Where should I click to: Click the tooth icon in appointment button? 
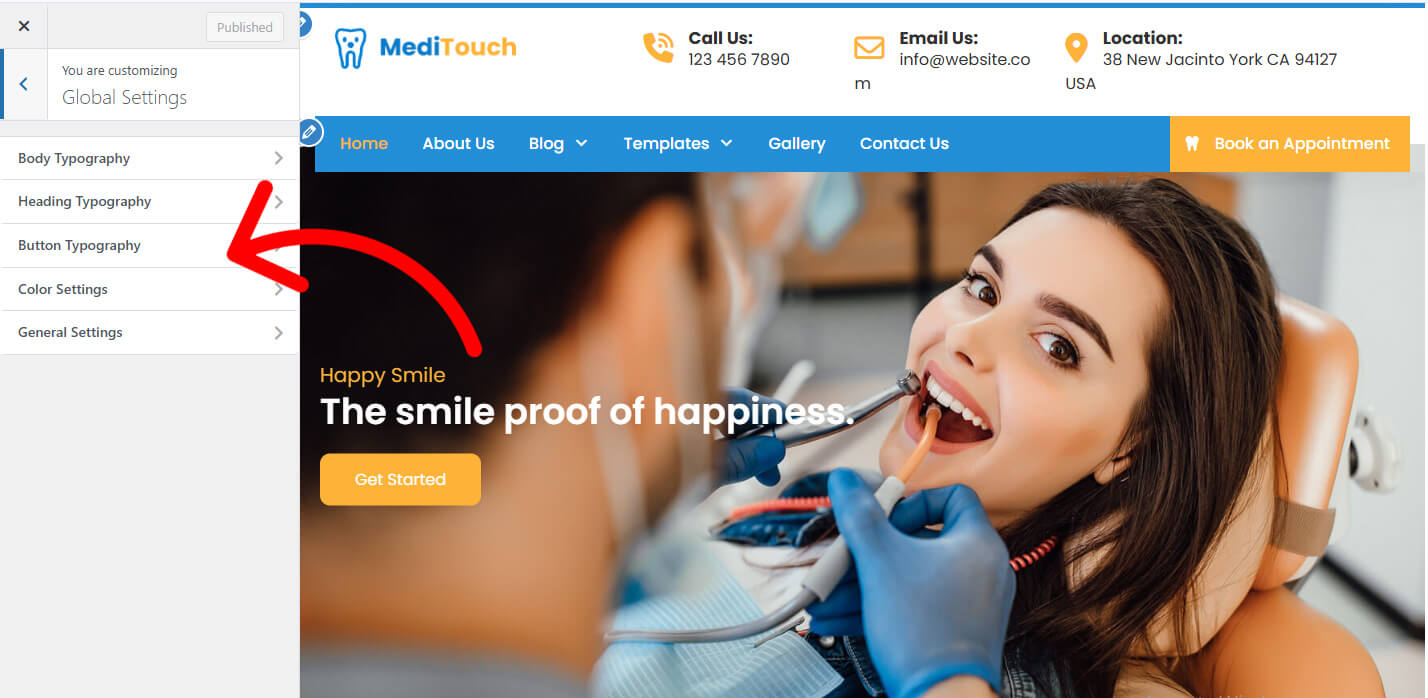click(1192, 144)
